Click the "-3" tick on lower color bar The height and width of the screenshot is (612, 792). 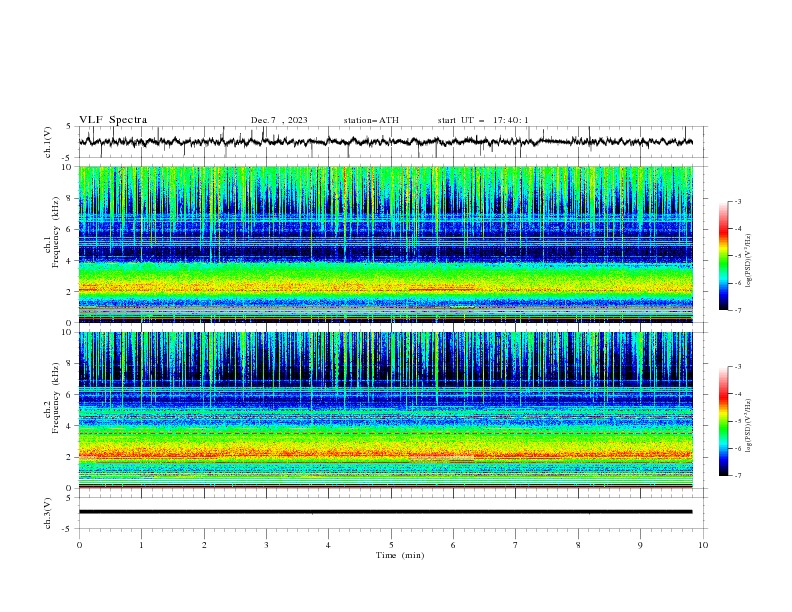coord(738,367)
